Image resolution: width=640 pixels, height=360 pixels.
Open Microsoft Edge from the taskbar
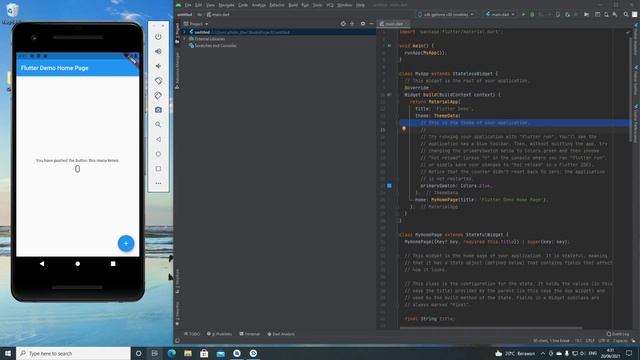(x=171, y=353)
